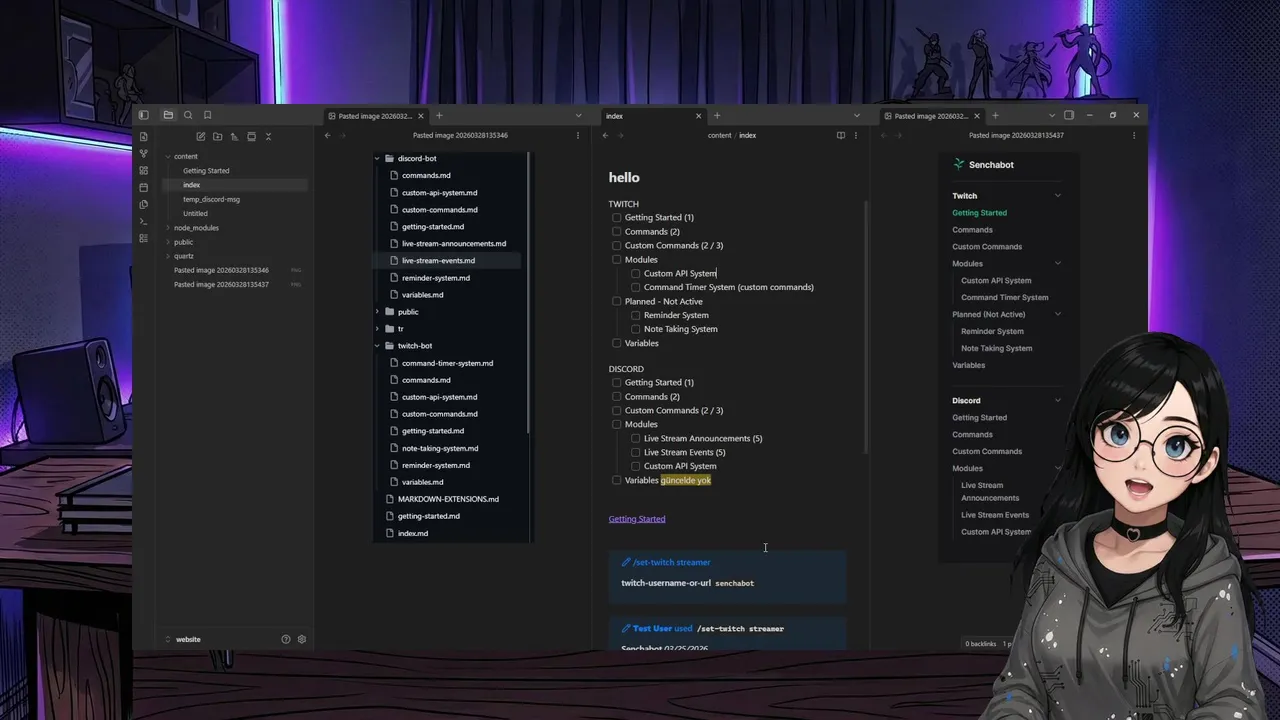Check Note Taking System checkbox
1280x720 pixels.
(635, 329)
